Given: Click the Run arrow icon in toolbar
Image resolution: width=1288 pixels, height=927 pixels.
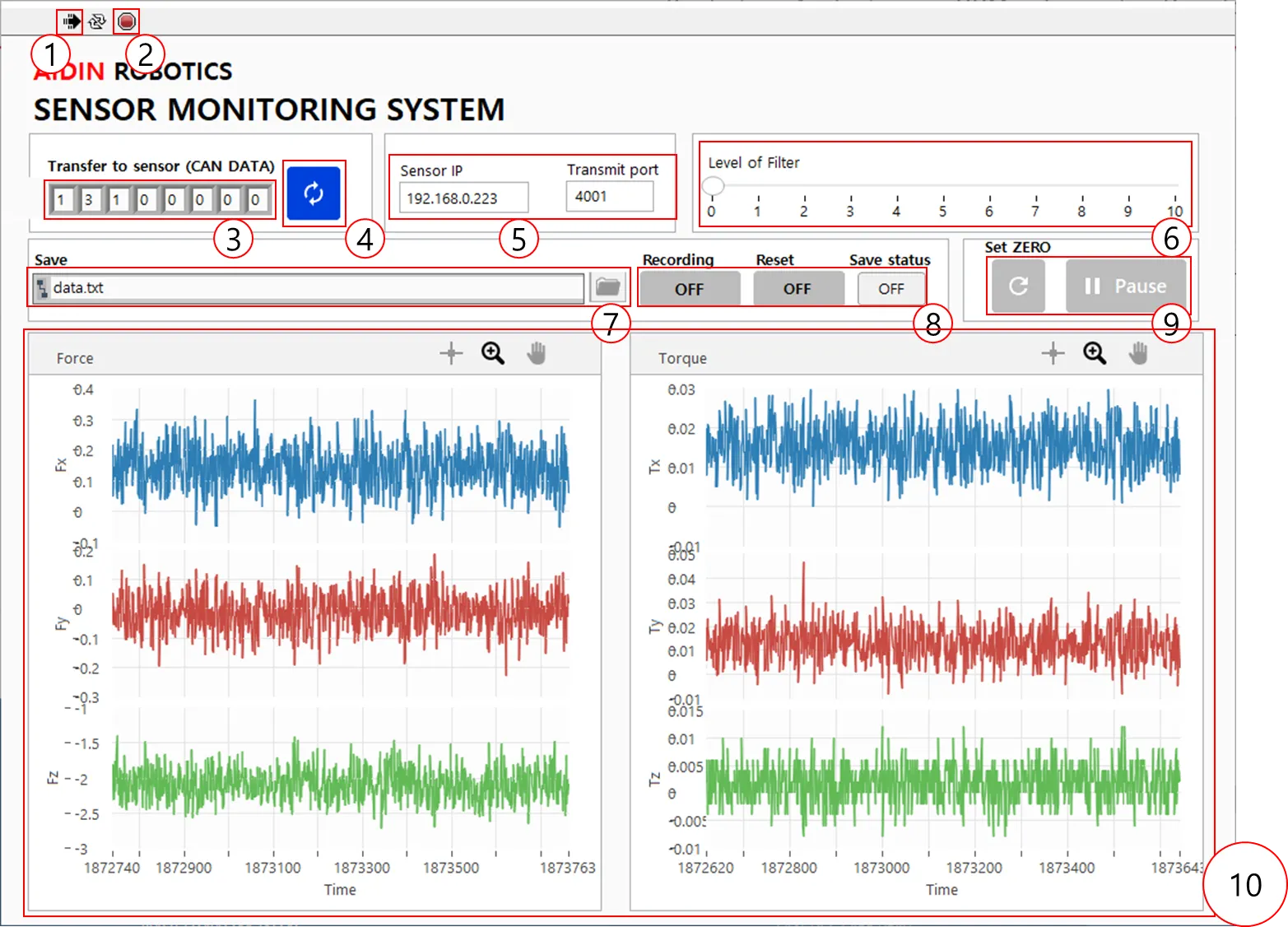Looking at the screenshot, I should pyautogui.click(x=72, y=21).
